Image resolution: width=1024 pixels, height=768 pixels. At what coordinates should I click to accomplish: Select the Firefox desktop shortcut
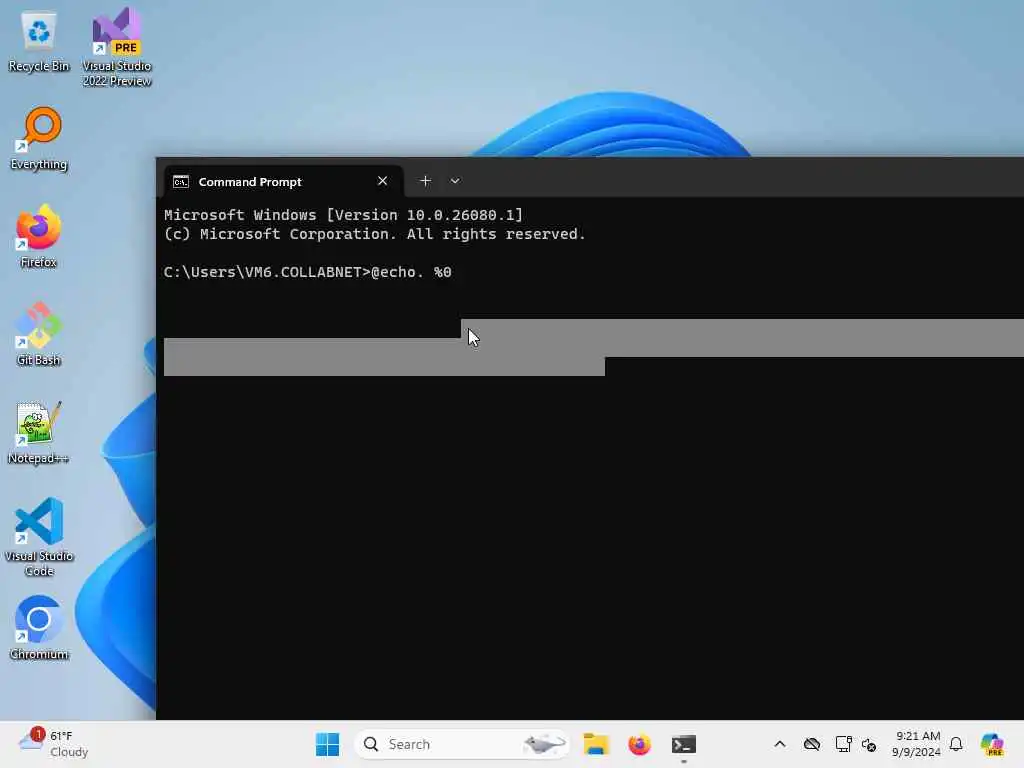pos(39,236)
